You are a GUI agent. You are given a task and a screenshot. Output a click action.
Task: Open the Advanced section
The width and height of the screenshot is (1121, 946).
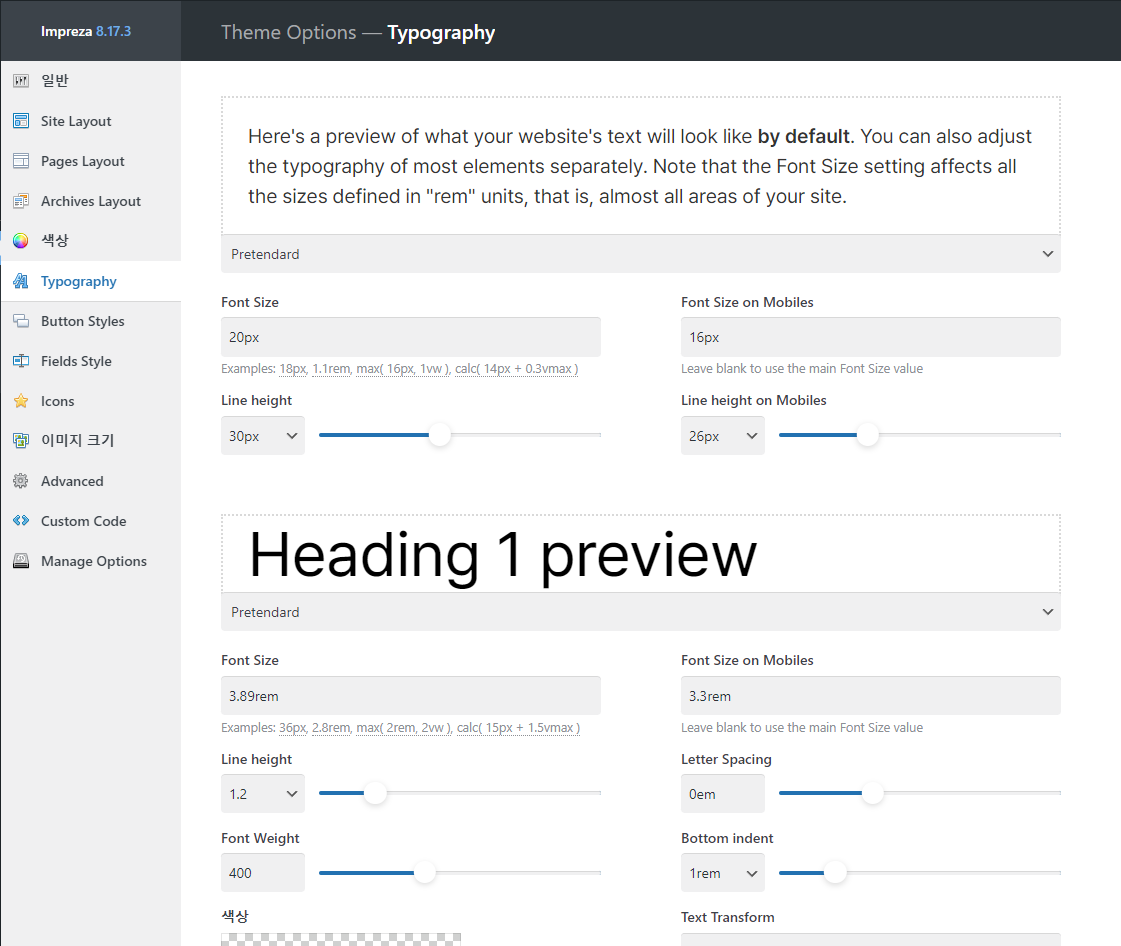point(91,481)
